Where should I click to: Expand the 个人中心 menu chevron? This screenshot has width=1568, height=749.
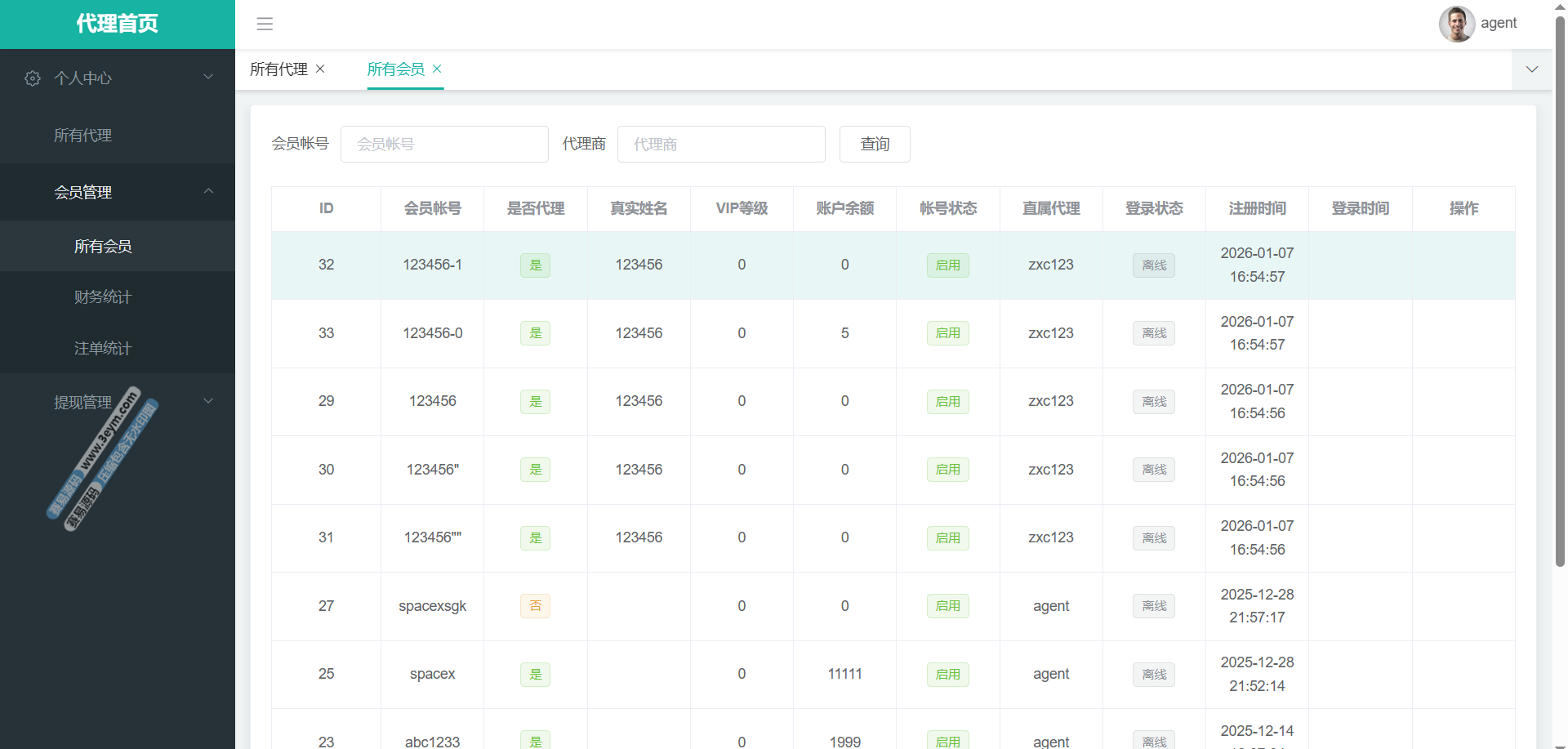point(208,77)
